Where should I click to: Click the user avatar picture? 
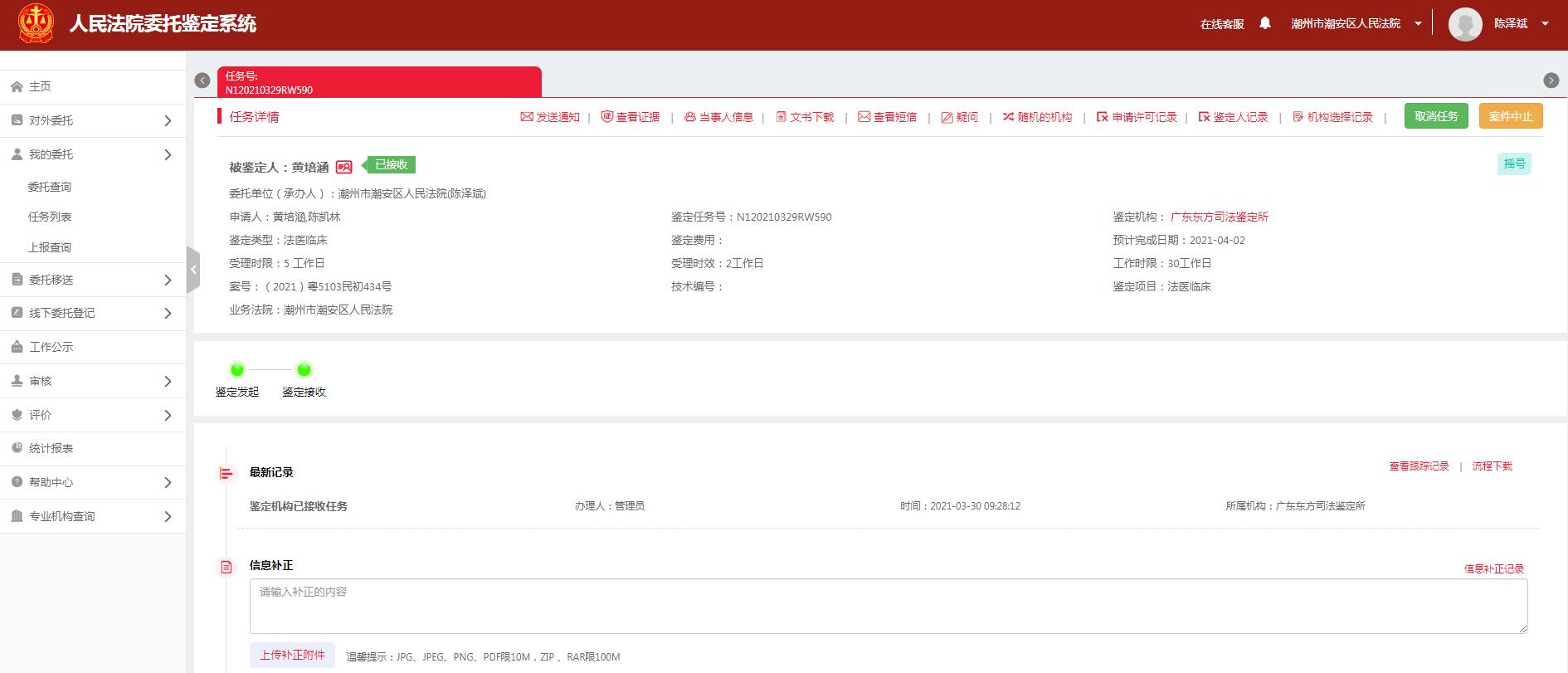[x=1465, y=24]
